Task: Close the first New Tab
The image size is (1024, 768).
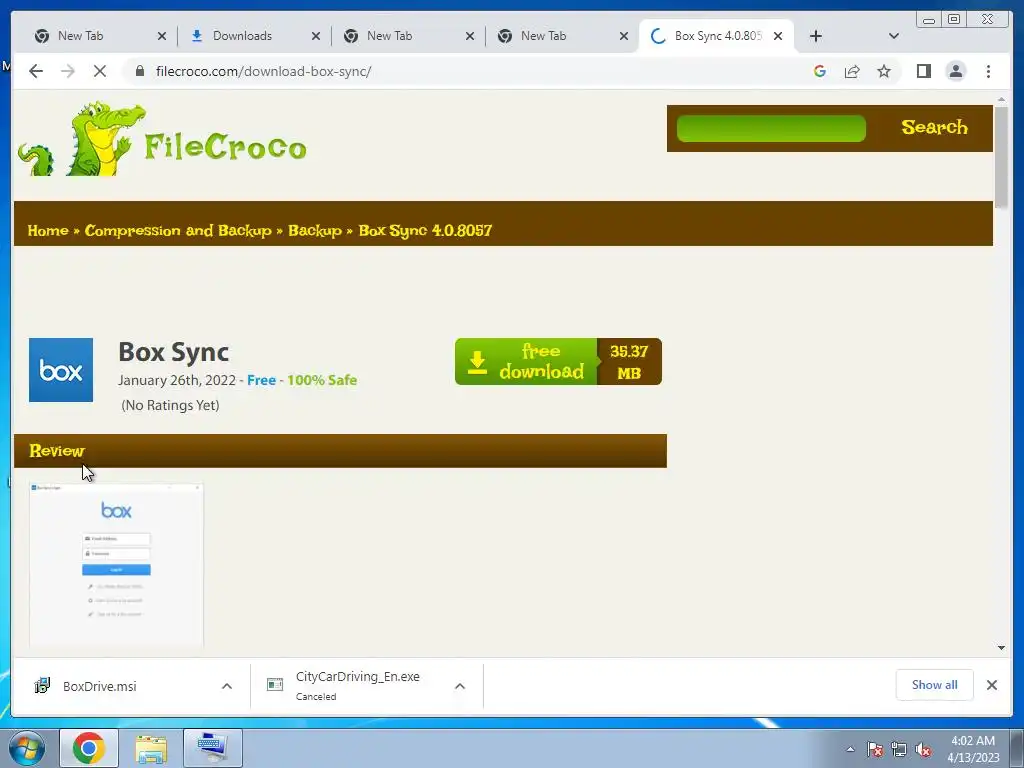Action: (162, 36)
